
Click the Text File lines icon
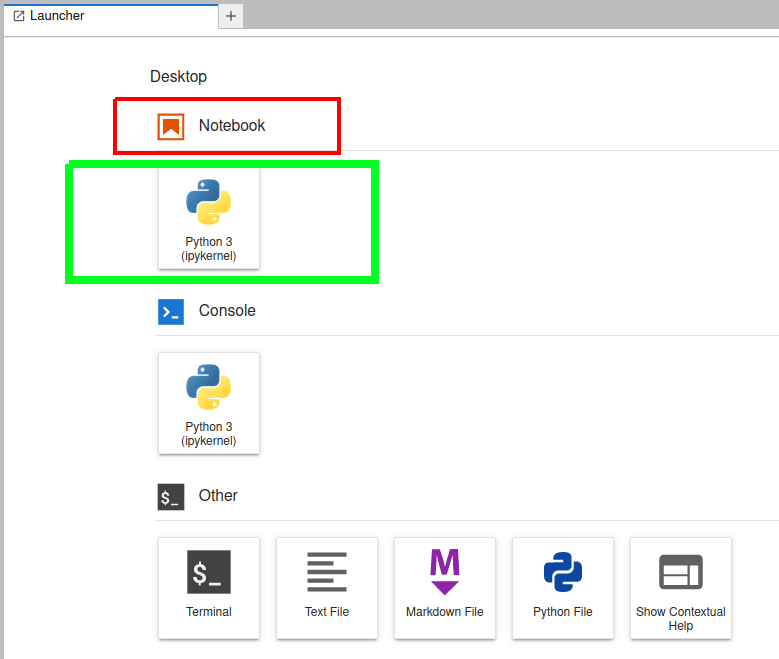coord(327,572)
